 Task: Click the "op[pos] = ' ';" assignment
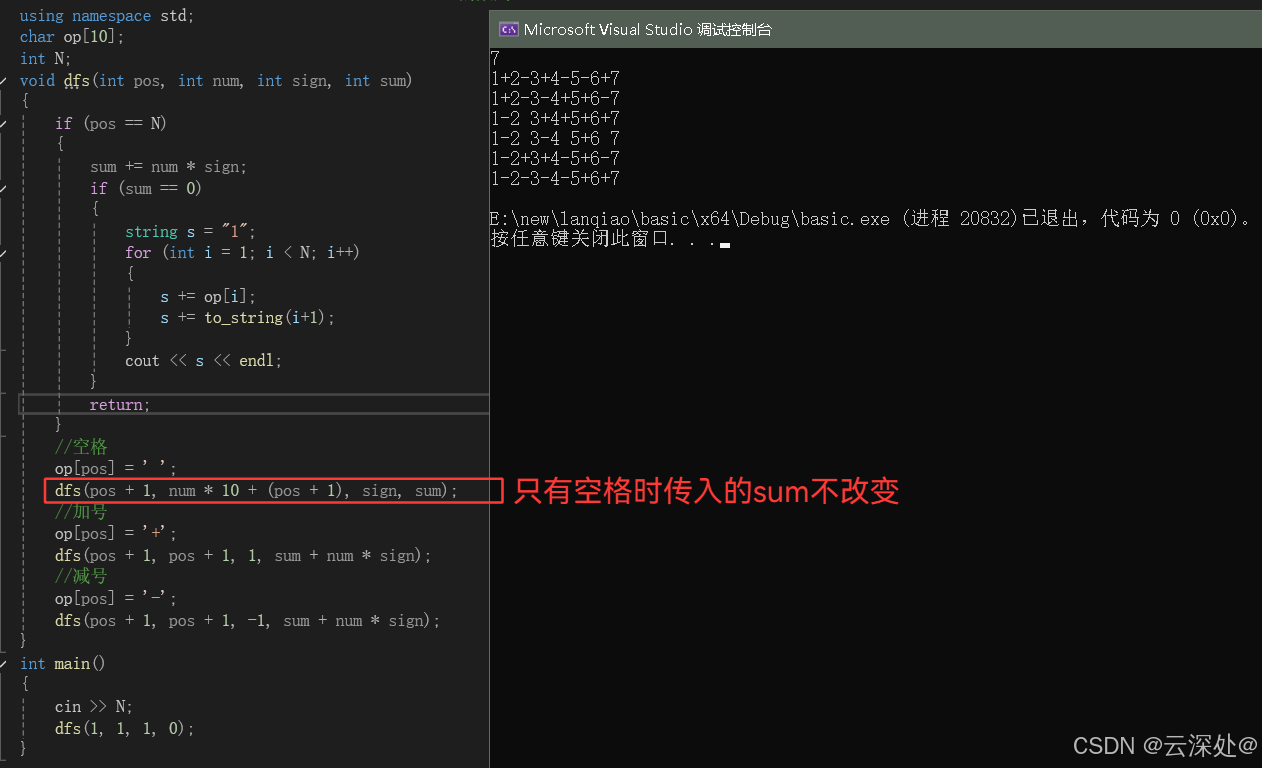tap(116, 469)
